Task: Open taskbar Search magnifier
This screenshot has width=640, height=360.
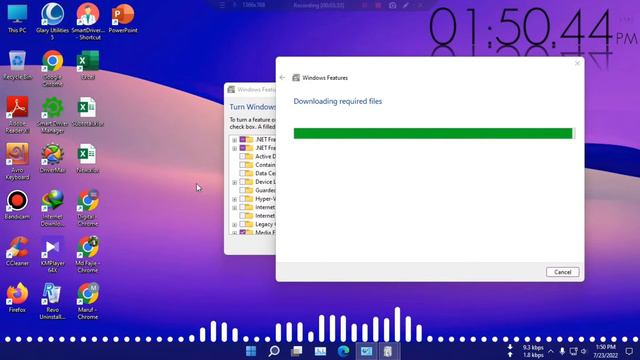Action: click(274, 351)
